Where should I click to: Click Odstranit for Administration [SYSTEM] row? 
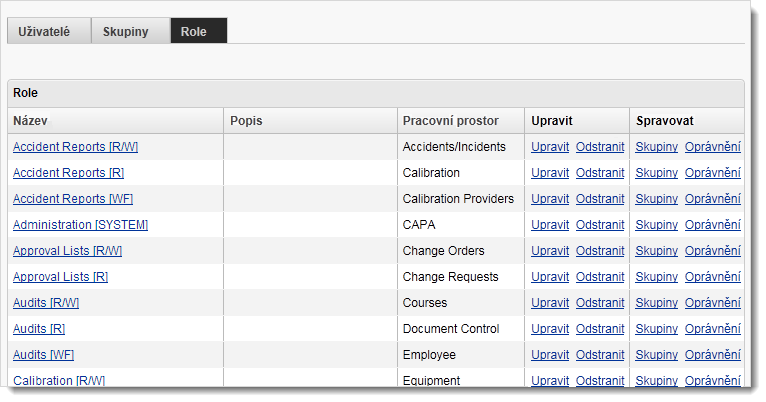click(x=600, y=225)
